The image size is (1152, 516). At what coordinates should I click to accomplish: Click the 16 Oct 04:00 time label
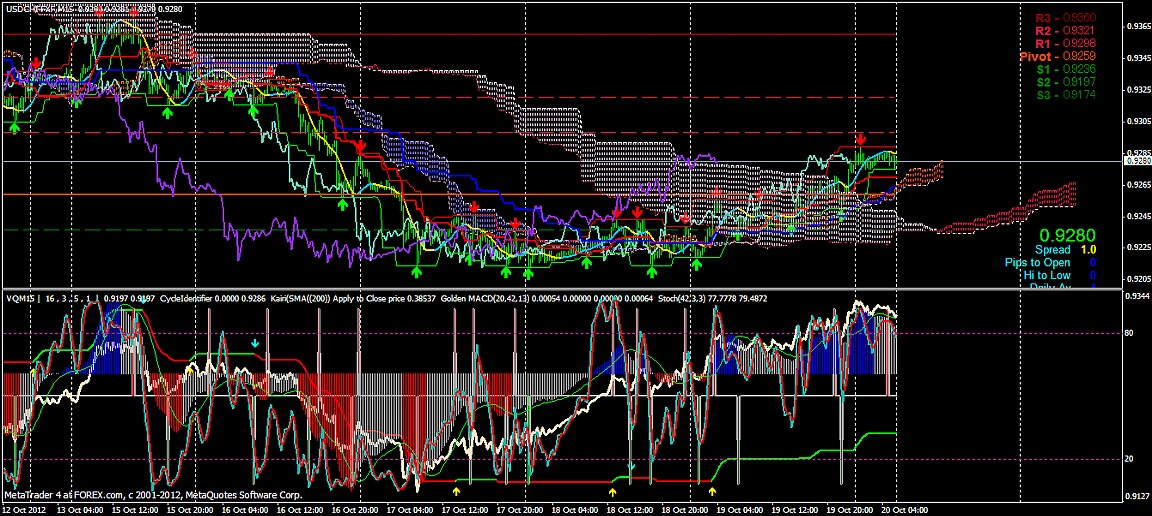tap(243, 509)
